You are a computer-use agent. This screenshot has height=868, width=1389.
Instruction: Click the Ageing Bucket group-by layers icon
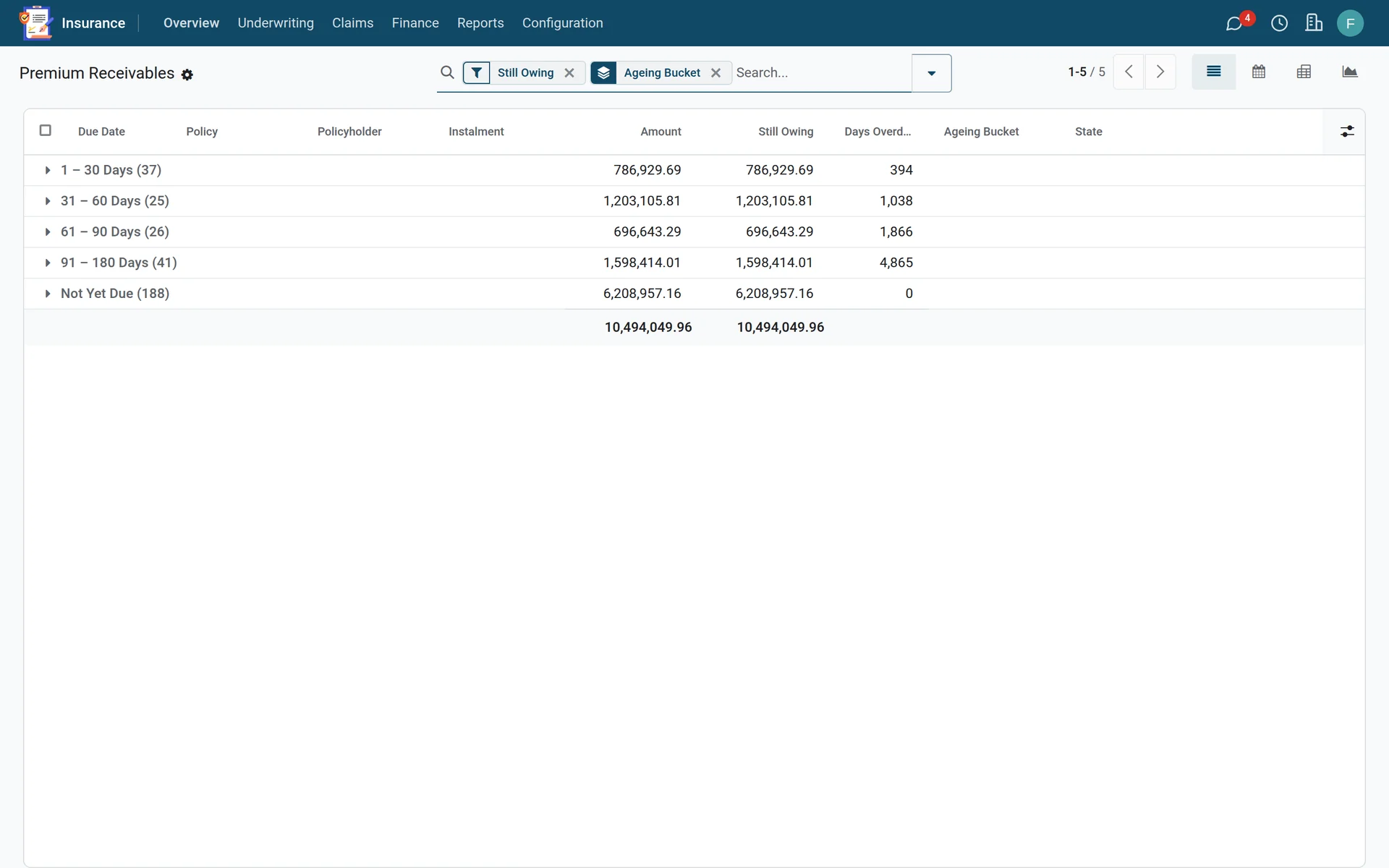click(x=603, y=72)
